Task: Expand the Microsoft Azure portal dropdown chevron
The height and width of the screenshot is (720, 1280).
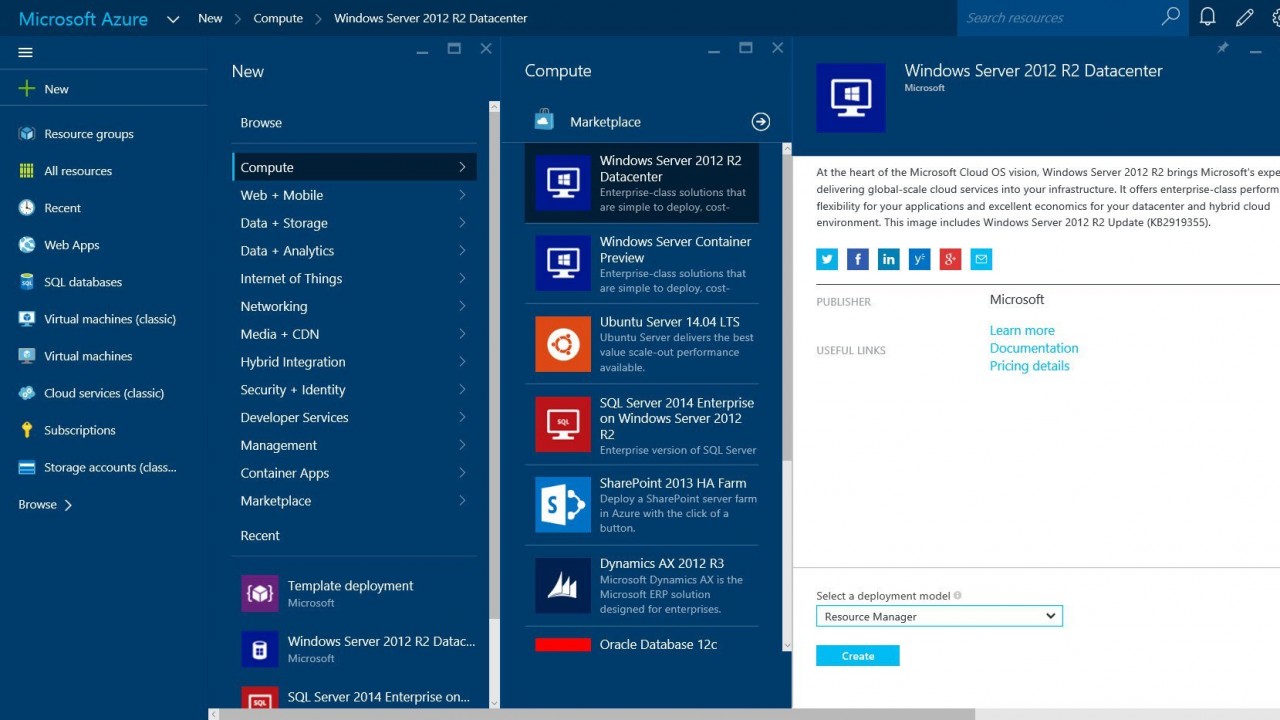Action: (x=173, y=19)
